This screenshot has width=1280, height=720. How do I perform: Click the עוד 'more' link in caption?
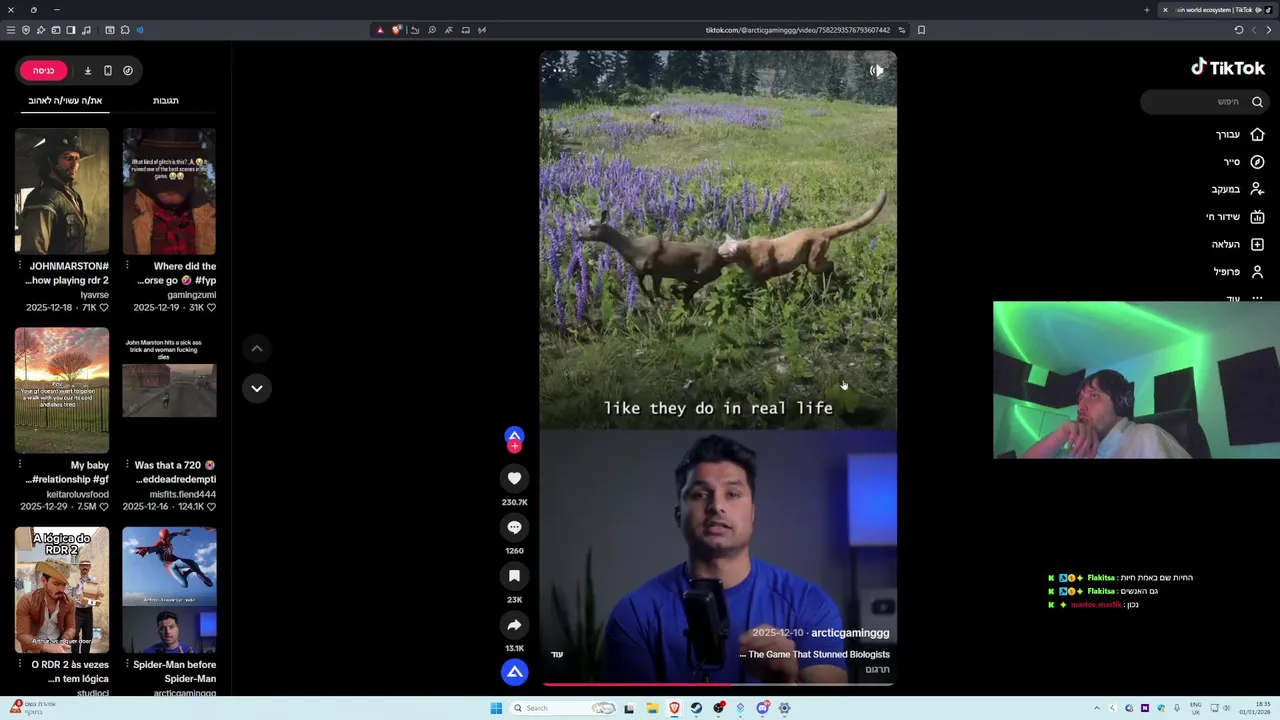point(557,654)
